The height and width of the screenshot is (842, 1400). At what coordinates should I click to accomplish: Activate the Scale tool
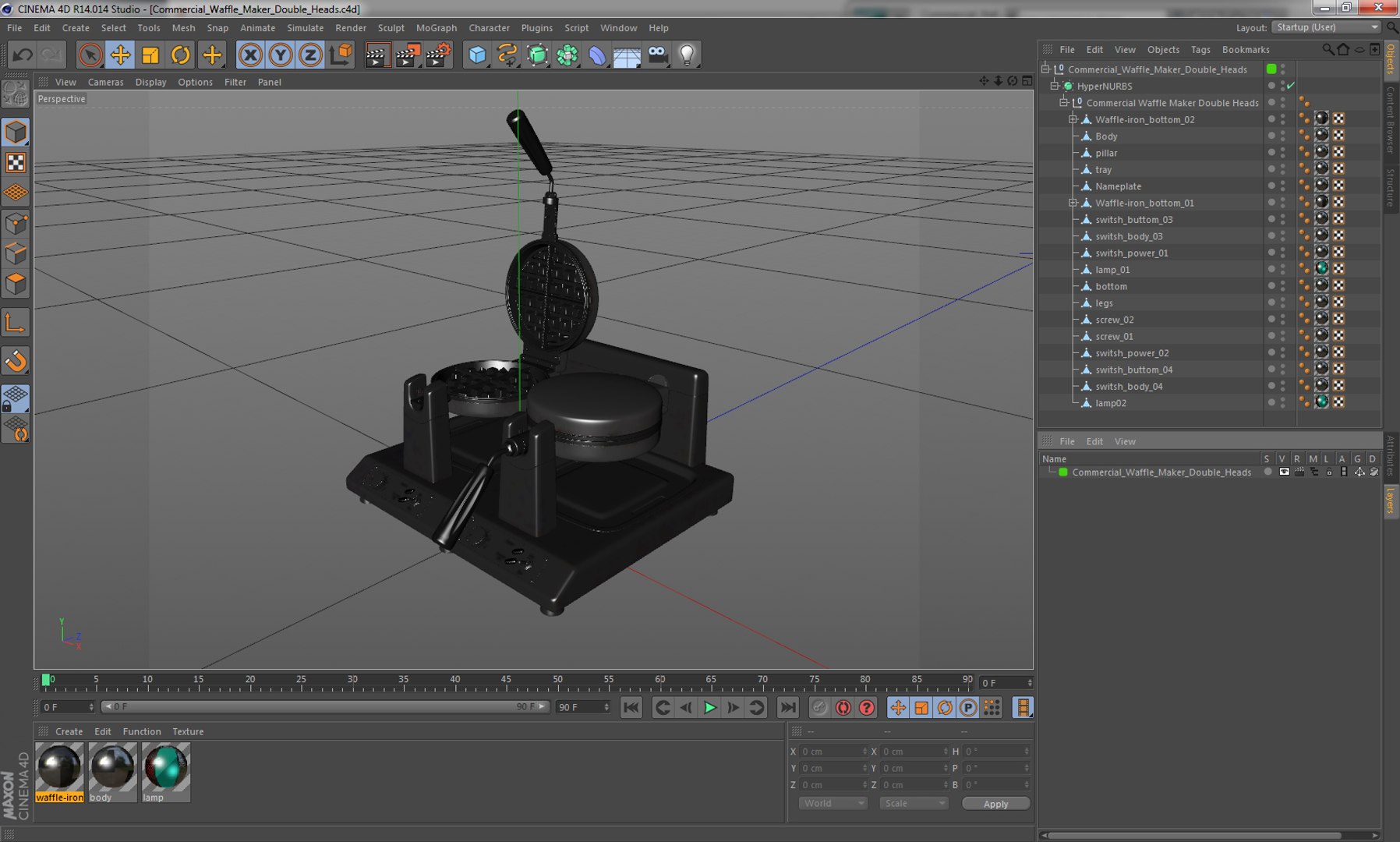tap(150, 55)
